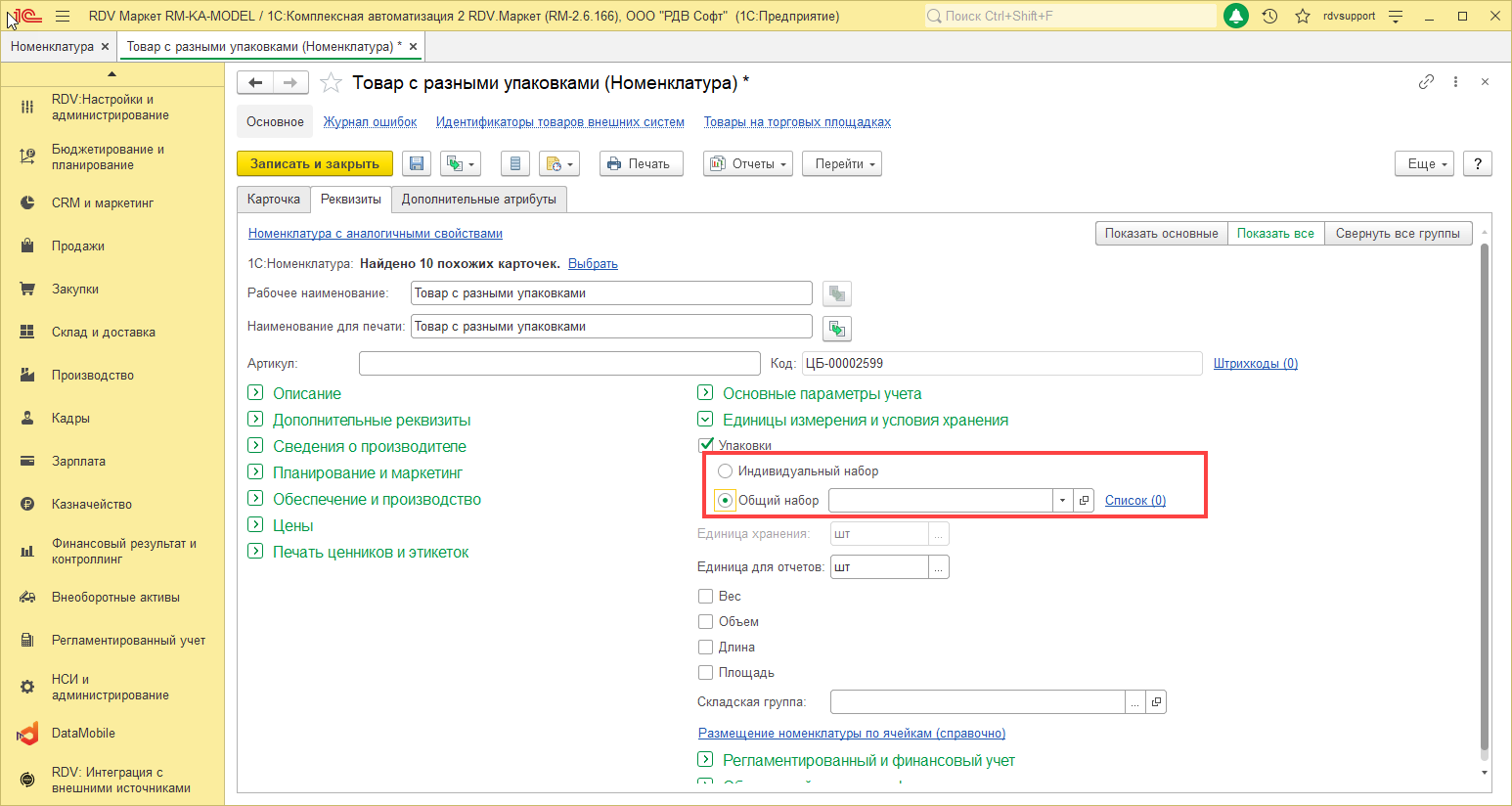
Task: Open the Штрихкоды (0) link
Action: 1255,364
